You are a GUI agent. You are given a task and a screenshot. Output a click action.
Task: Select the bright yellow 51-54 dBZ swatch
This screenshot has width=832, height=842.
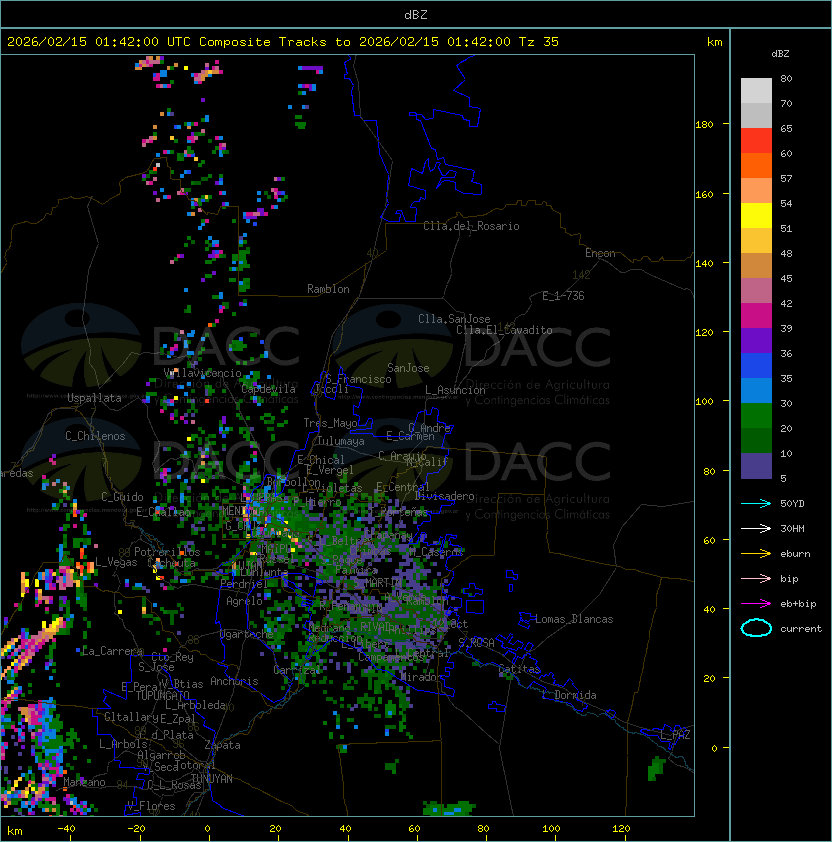[x=756, y=215]
